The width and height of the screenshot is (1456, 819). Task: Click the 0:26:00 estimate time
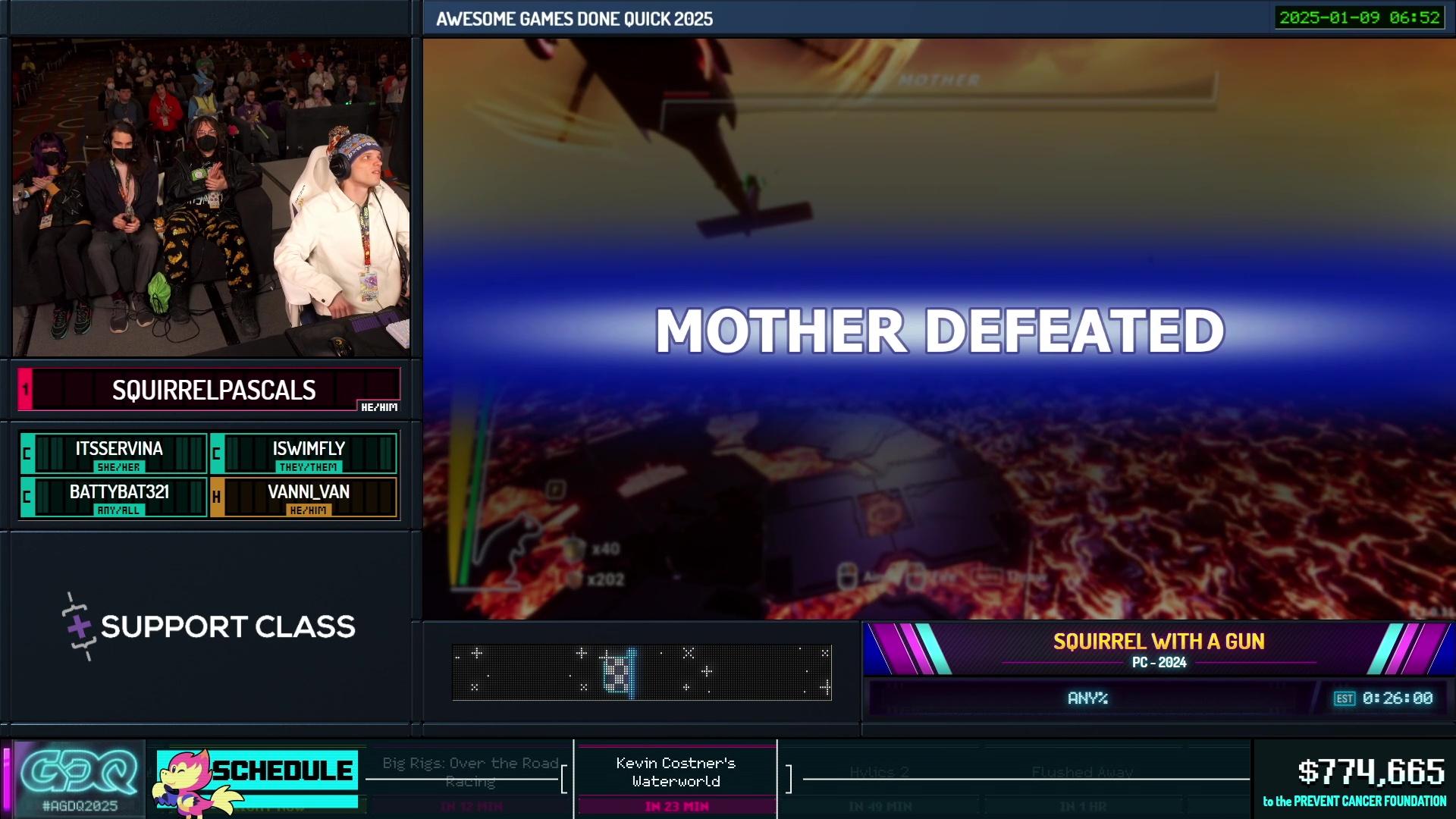pos(1398,698)
